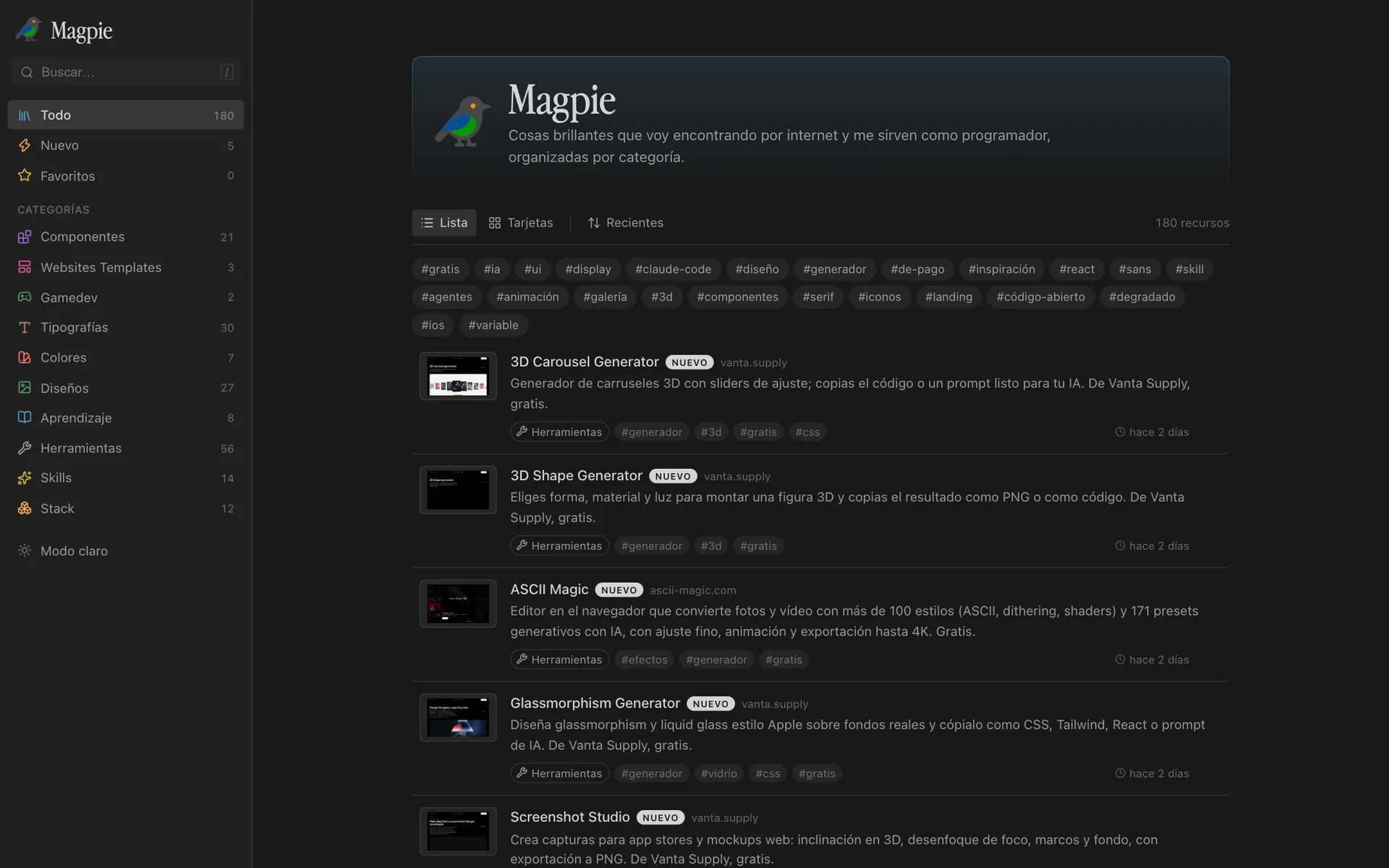Open 3D Carousel Generator resource title
The image size is (1389, 868).
585,362
